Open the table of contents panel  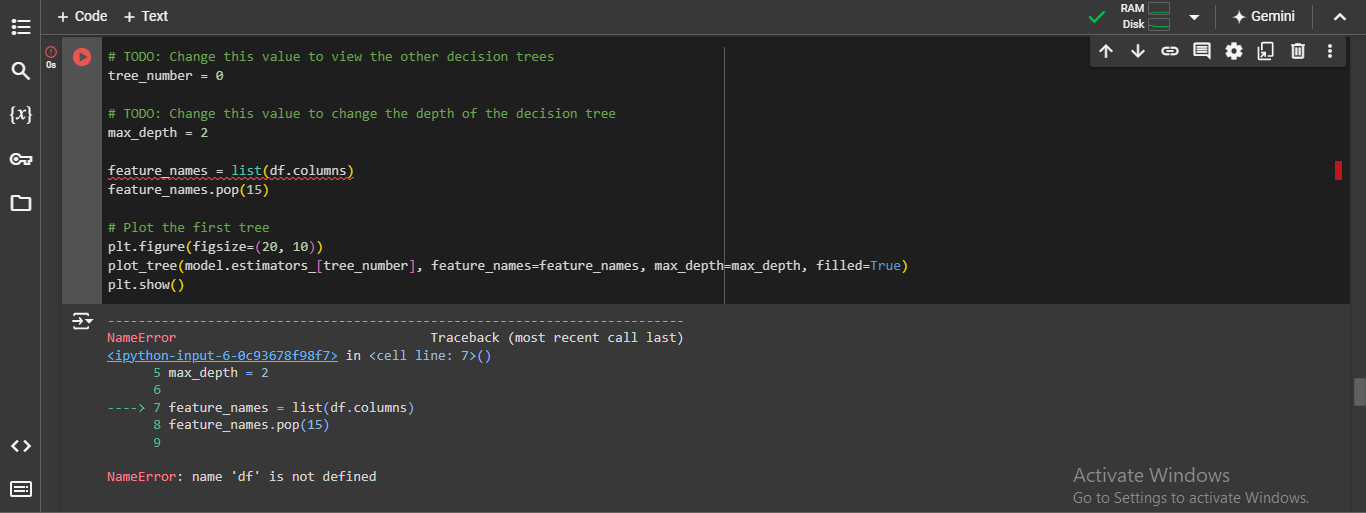[20, 27]
